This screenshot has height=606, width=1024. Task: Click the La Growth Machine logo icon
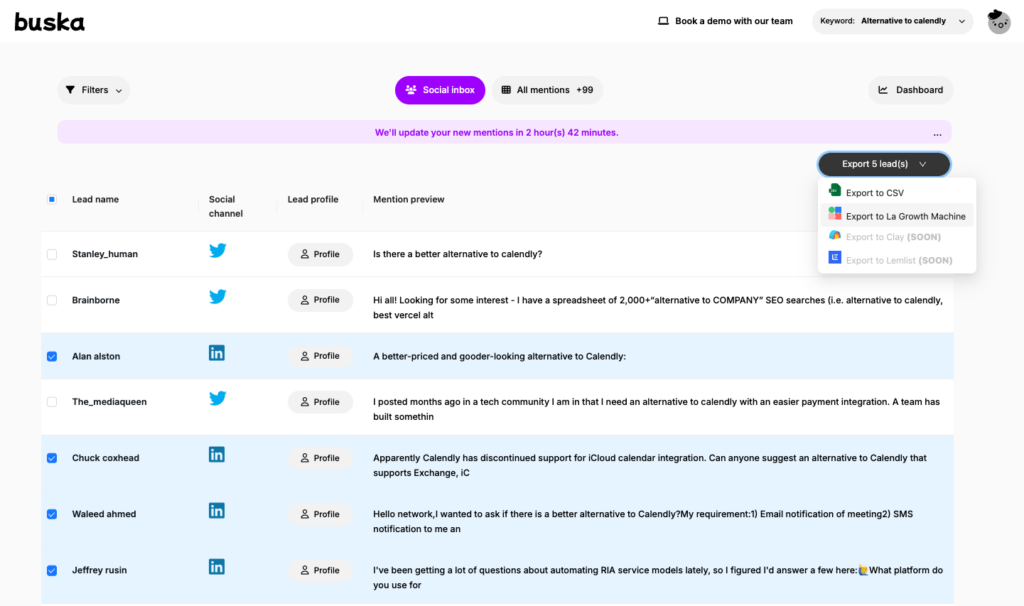pos(835,214)
